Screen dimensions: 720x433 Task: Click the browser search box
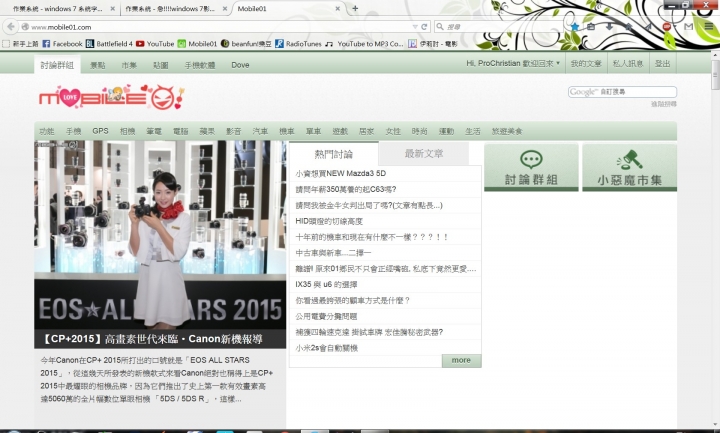tap(501, 27)
